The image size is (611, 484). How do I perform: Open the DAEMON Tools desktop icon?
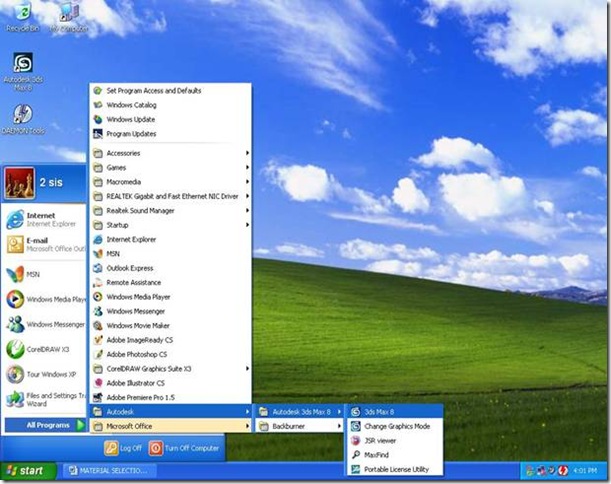[x=23, y=119]
